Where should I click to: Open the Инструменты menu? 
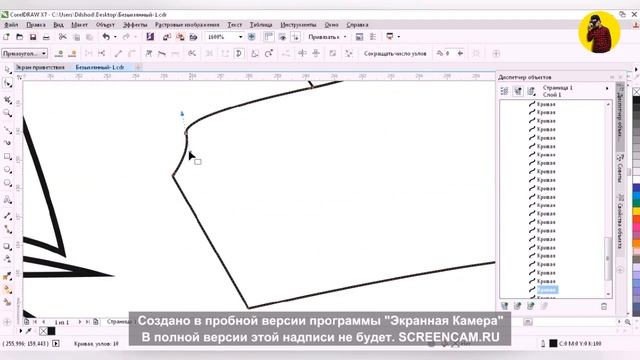pyautogui.click(x=298, y=25)
